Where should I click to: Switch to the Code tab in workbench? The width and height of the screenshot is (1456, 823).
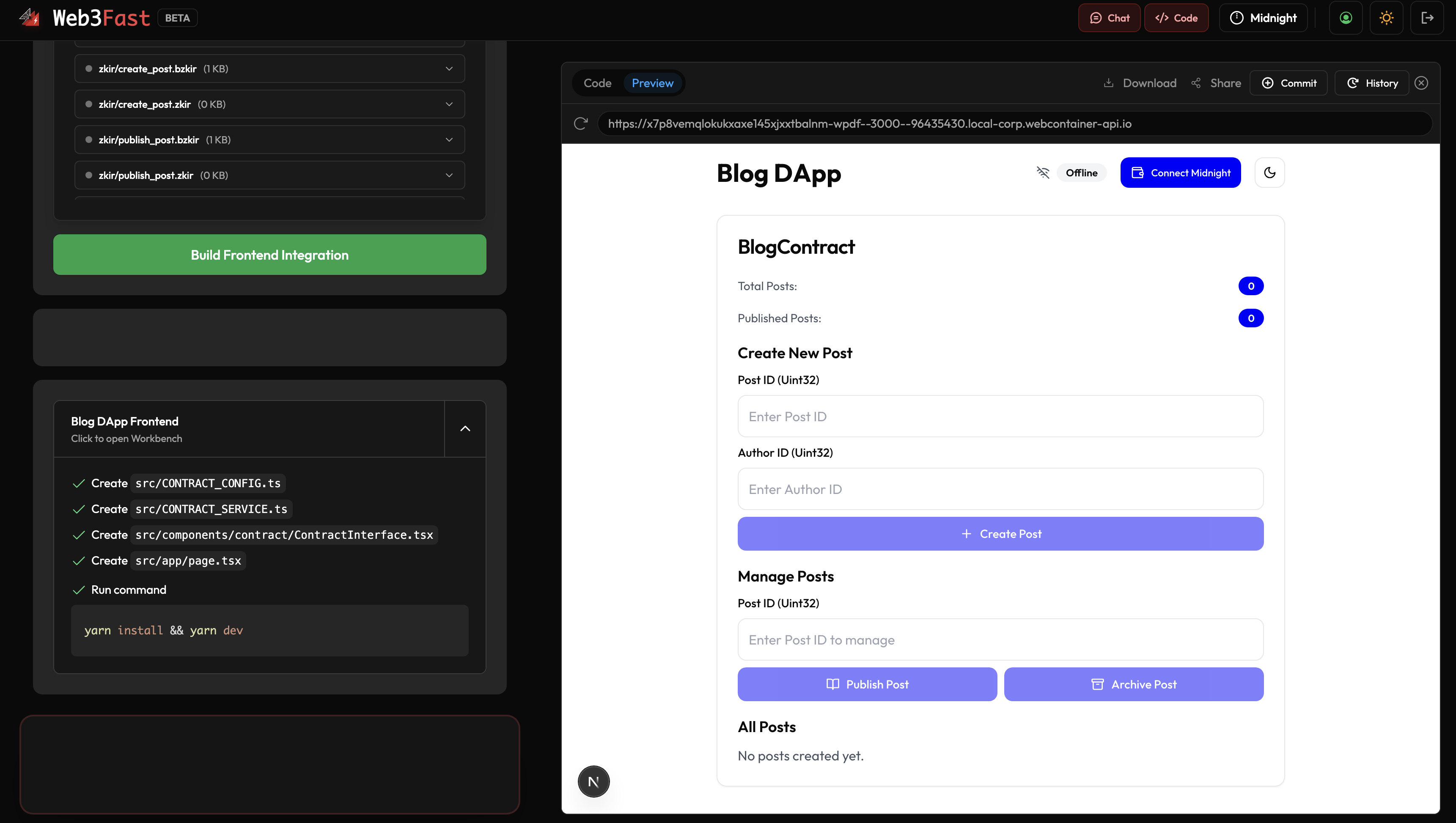(597, 83)
